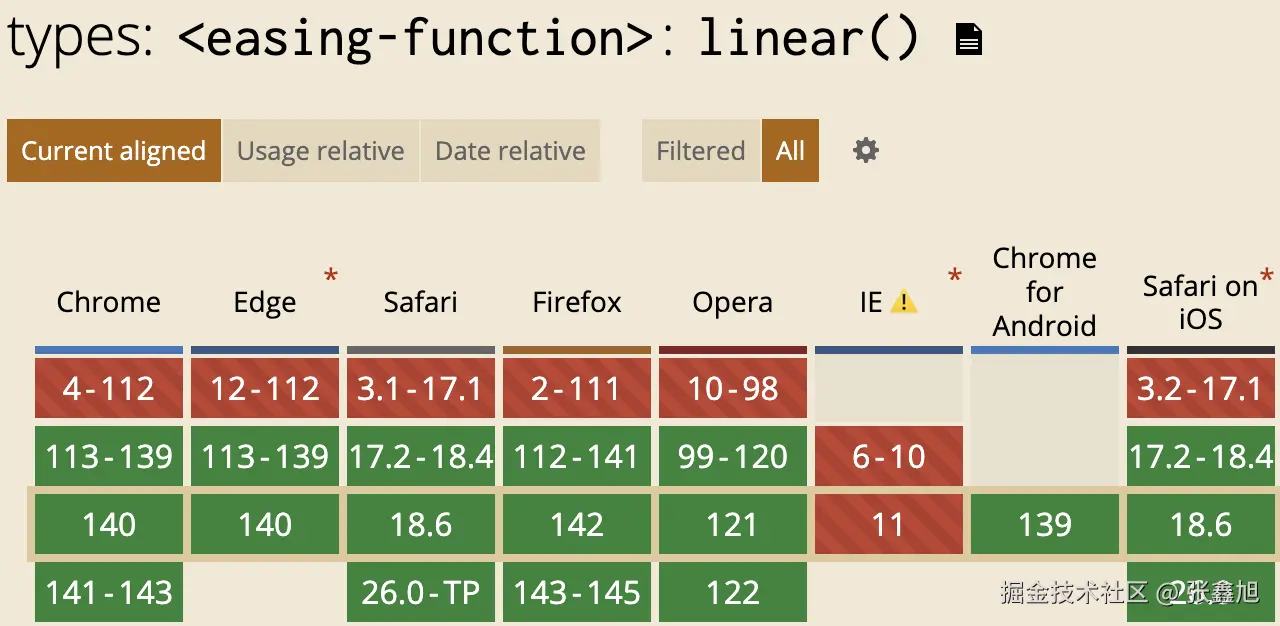Click the IE warning triangle icon
1280x626 pixels.
click(903, 302)
